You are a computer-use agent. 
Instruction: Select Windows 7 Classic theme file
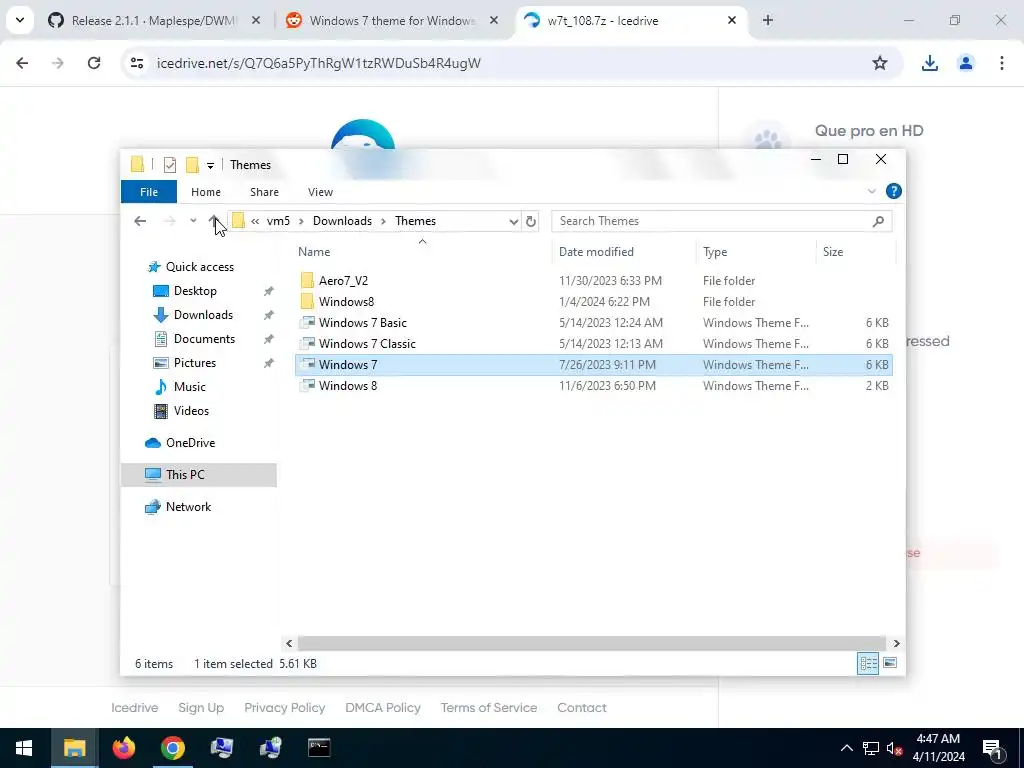[x=367, y=344]
